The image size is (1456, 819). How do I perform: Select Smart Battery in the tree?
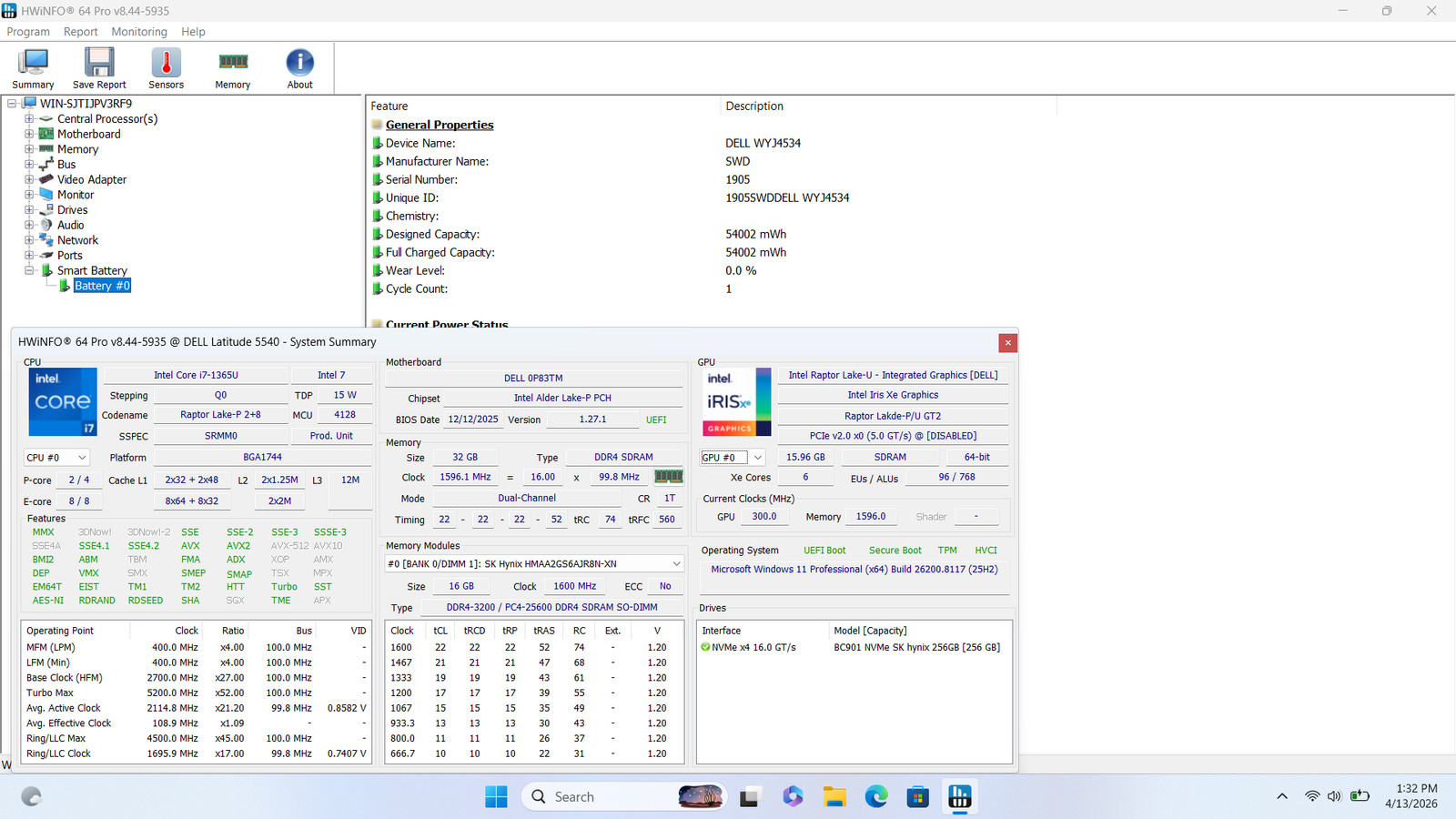tap(92, 270)
